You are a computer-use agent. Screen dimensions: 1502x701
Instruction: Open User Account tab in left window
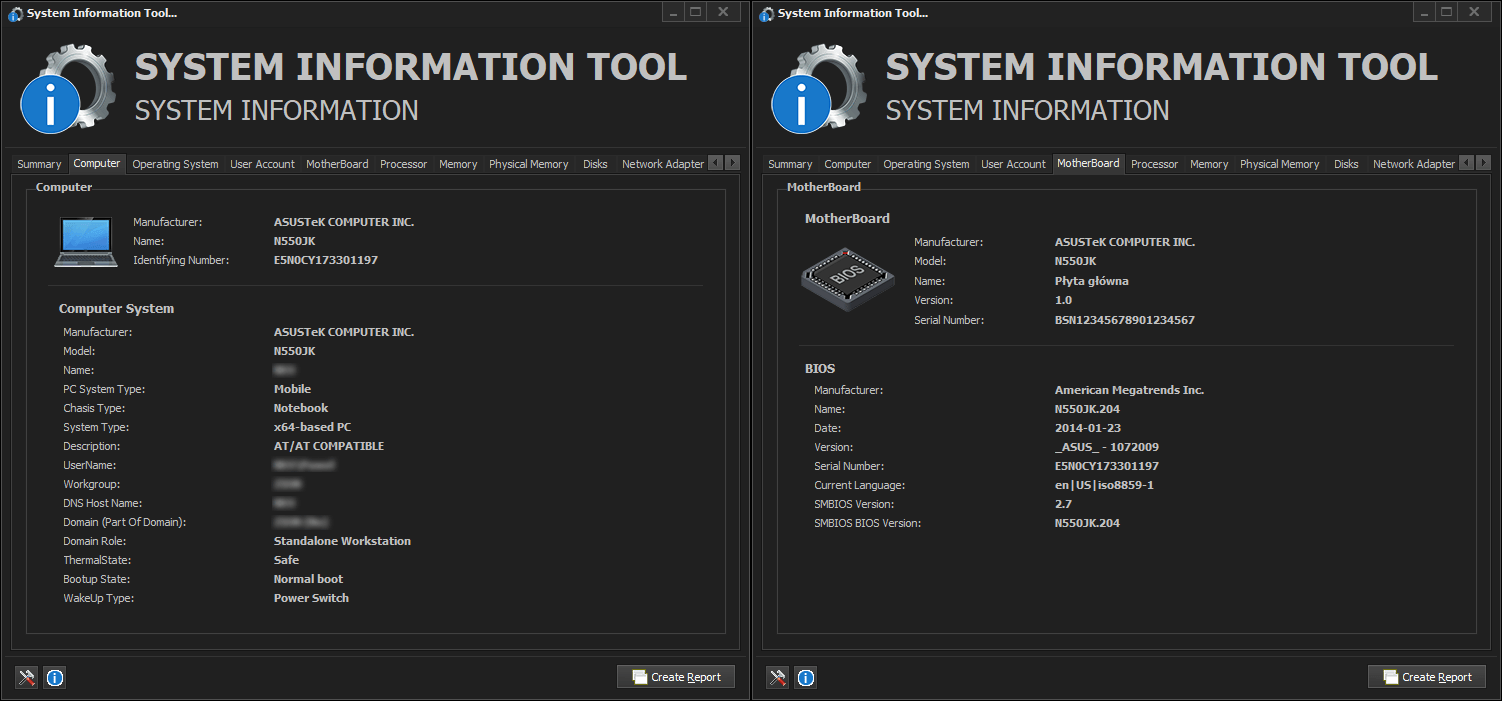coord(262,164)
